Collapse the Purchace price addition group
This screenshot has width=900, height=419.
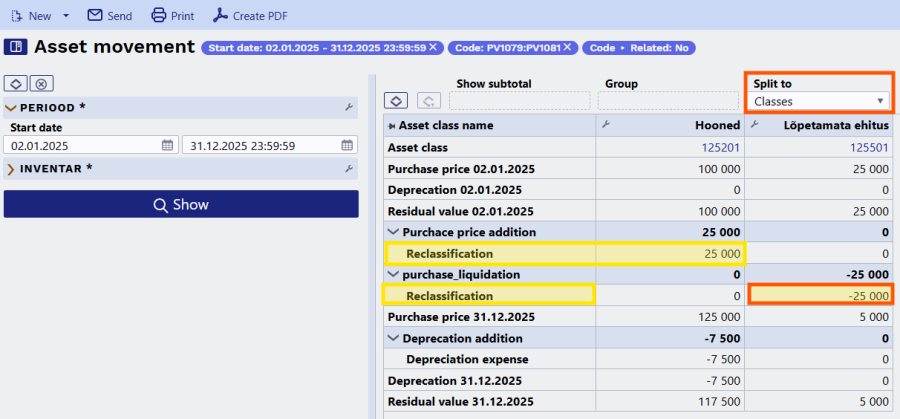coord(393,232)
